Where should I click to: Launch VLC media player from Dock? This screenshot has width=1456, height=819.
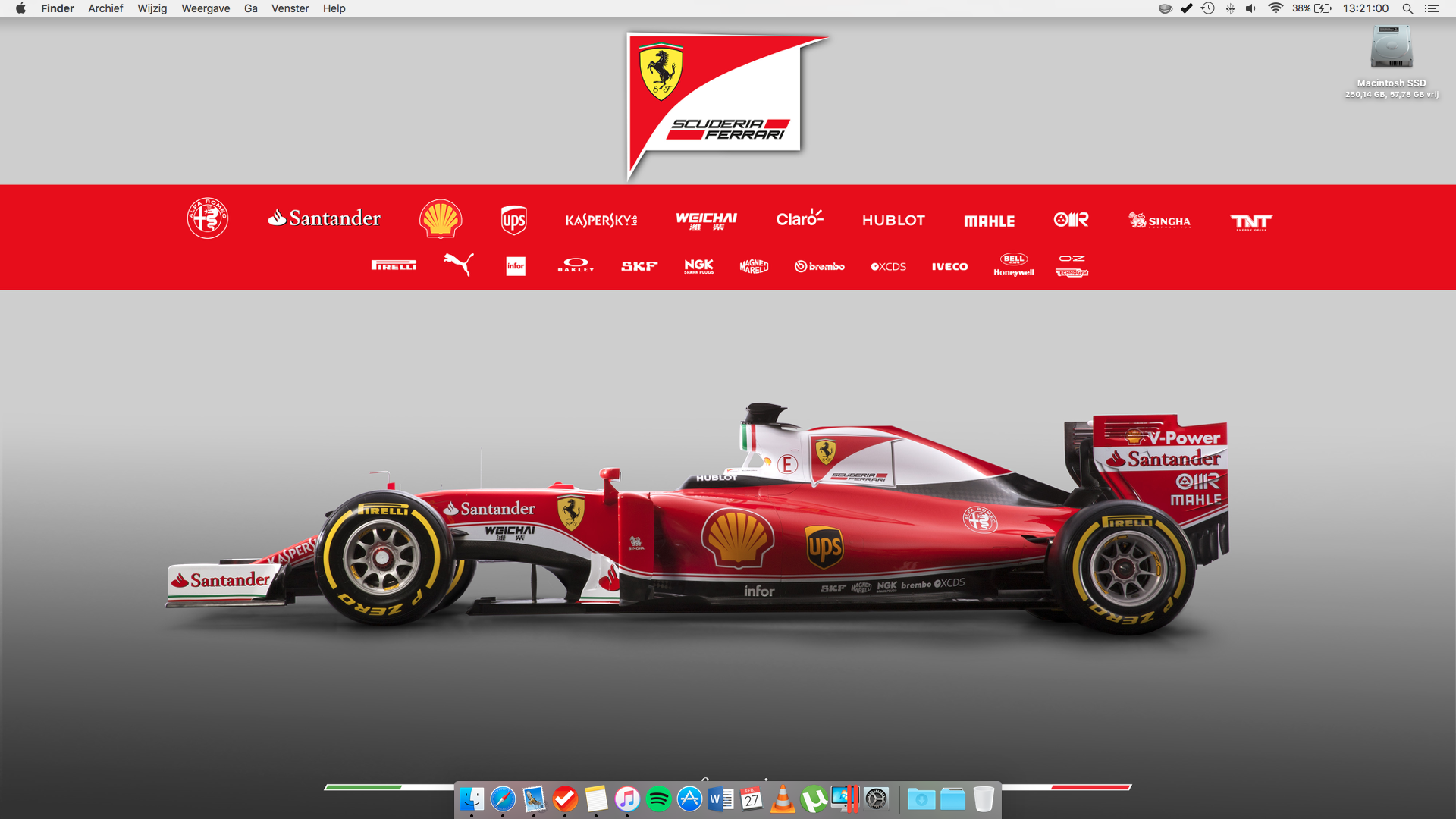pos(783,799)
